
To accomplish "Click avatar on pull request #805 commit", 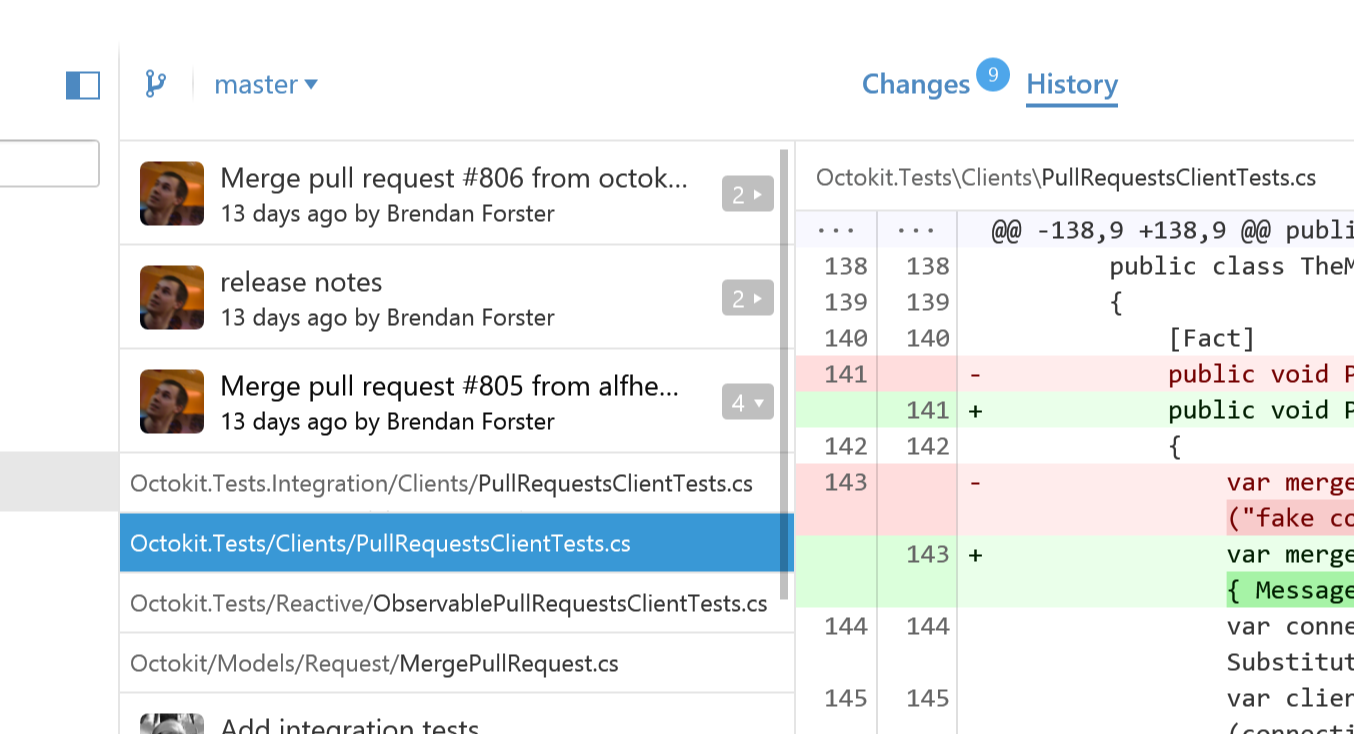I will (x=172, y=401).
